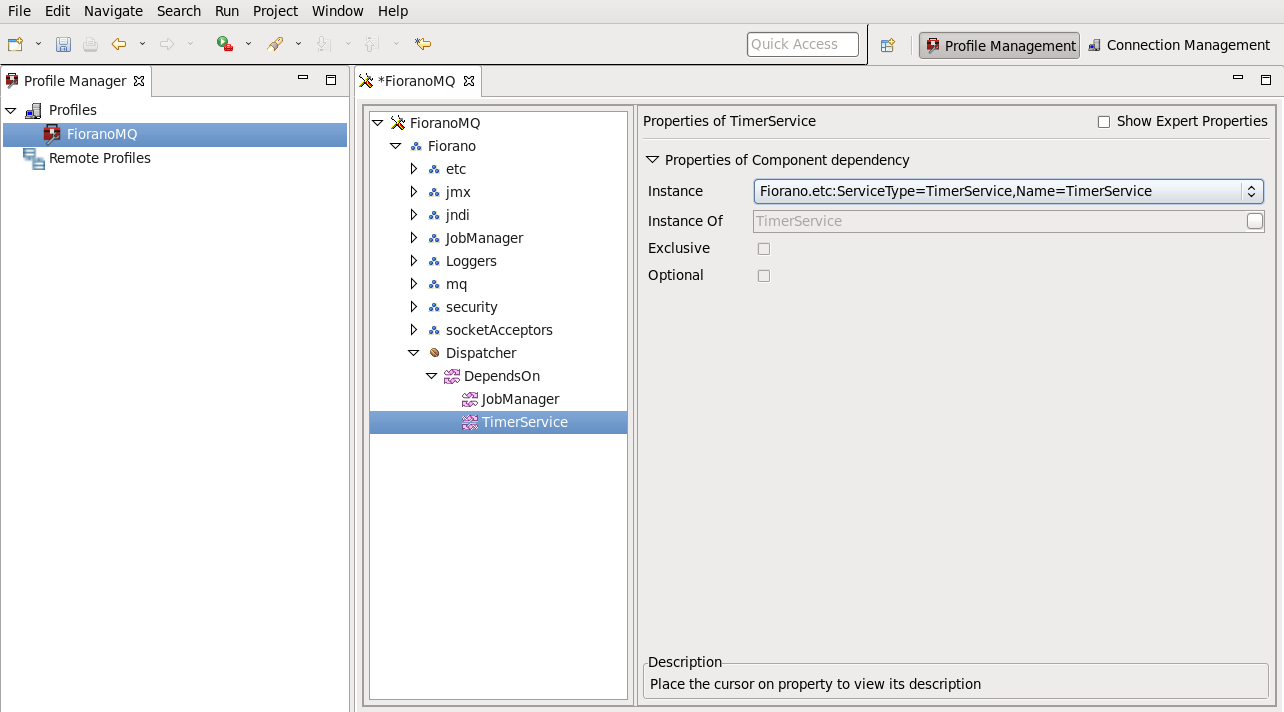Viewport: 1284px width, 712px height.
Task: Click the forward navigation arrow icon
Action: [x=167, y=44]
